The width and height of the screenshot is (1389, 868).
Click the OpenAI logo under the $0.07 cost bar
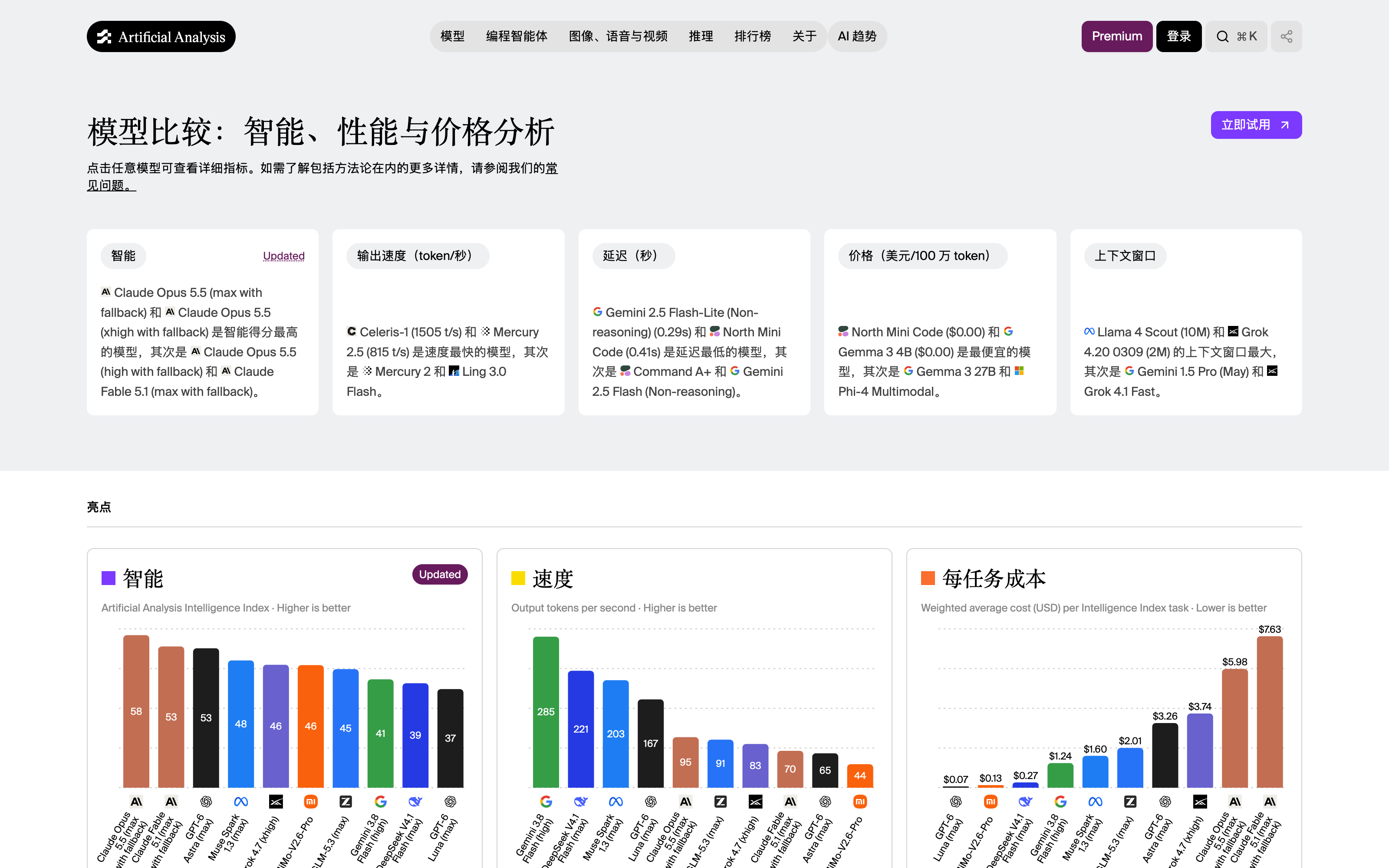click(x=956, y=802)
